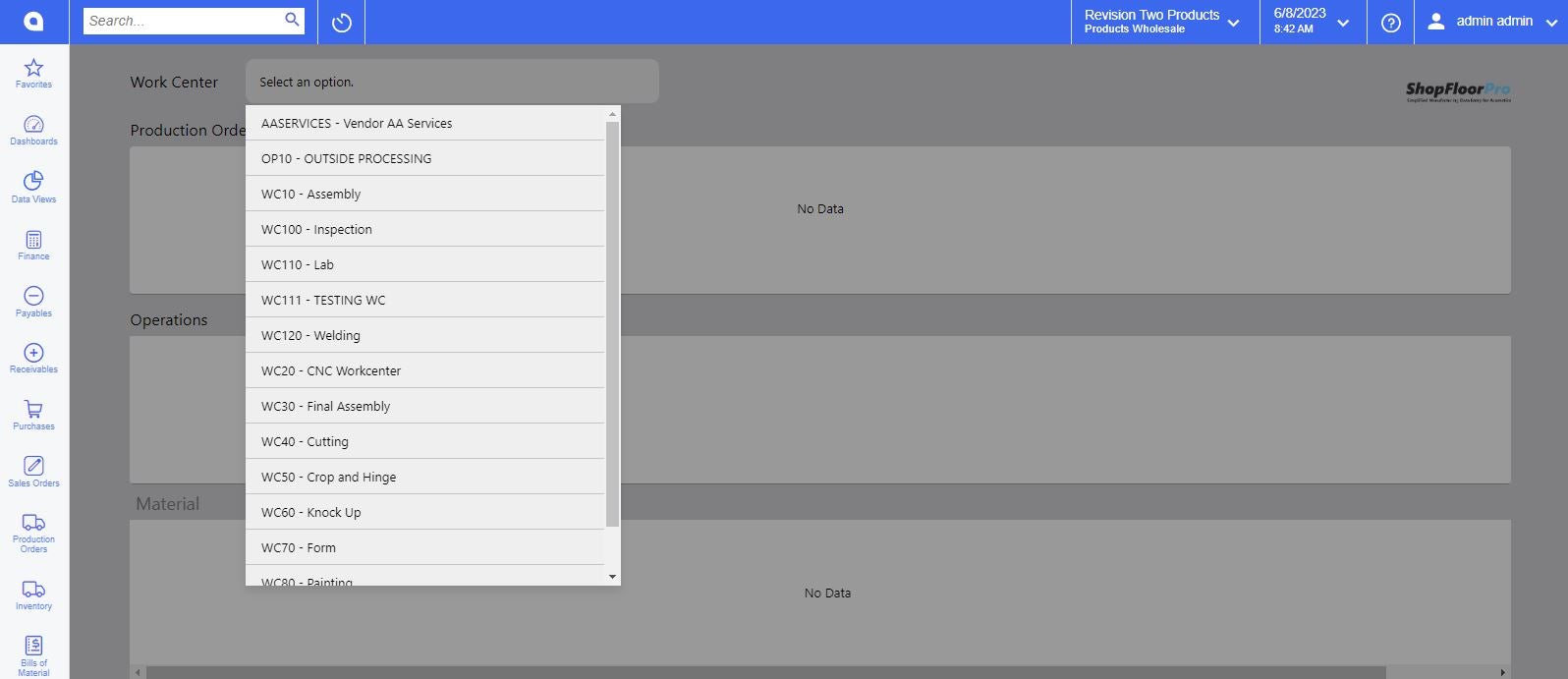This screenshot has width=1568, height=679.
Task: Click the Operations section heading
Action: (169, 319)
